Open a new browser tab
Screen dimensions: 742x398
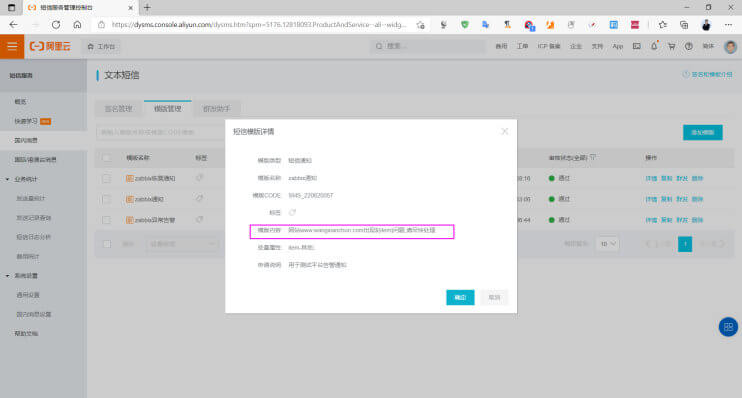[x=147, y=8]
